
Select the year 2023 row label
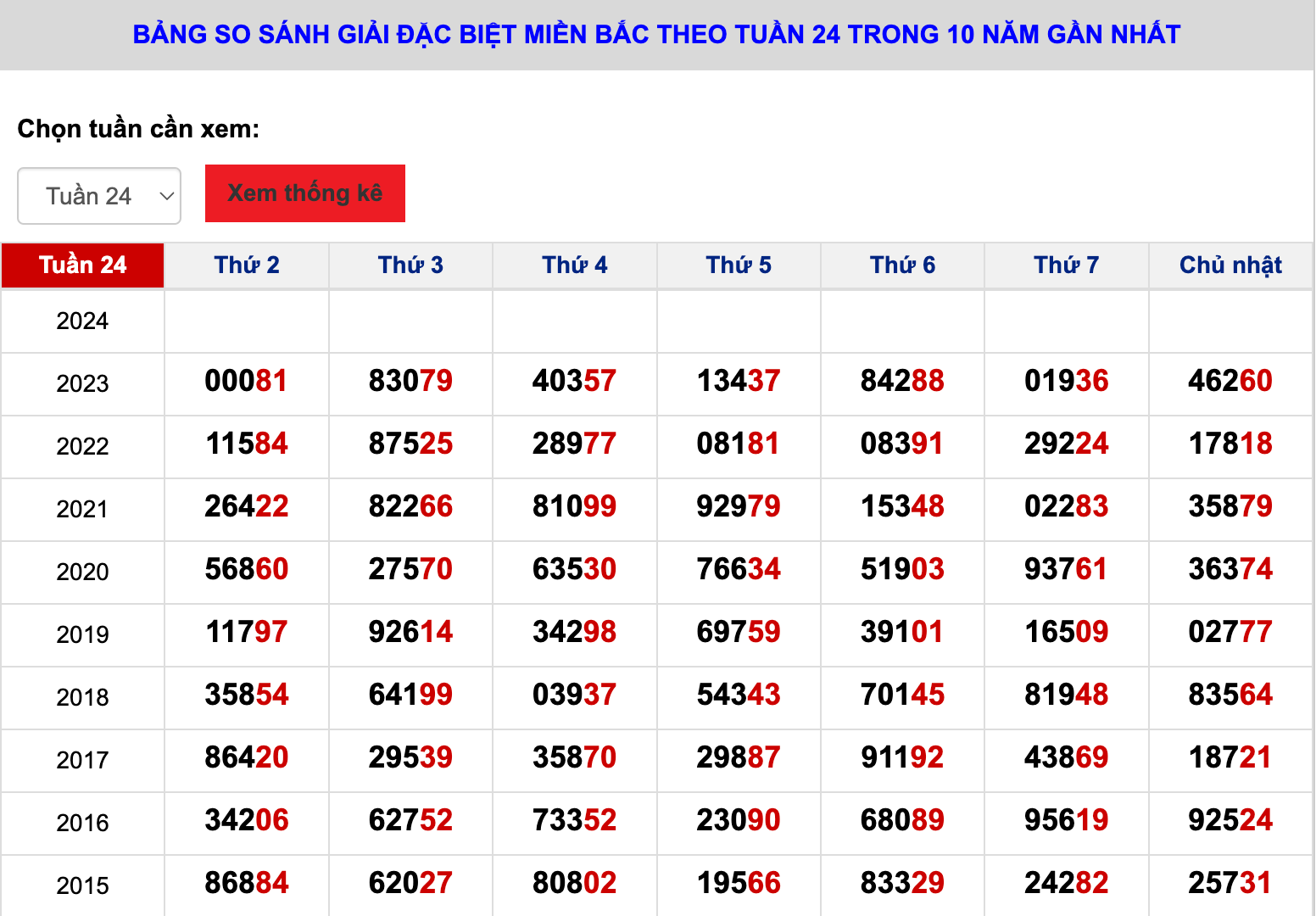[x=82, y=383]
